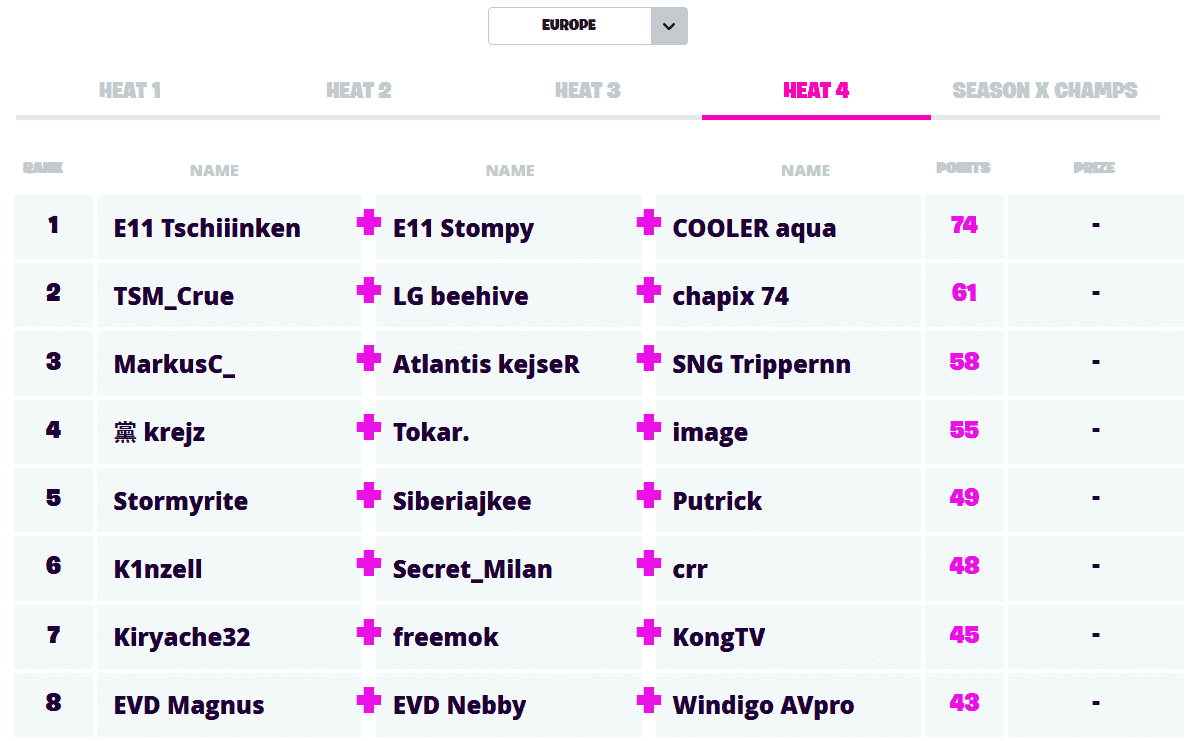The image size is (1195, 741).
Task: Click plus icon after E11 Stompy
Action: click(649, 223)
